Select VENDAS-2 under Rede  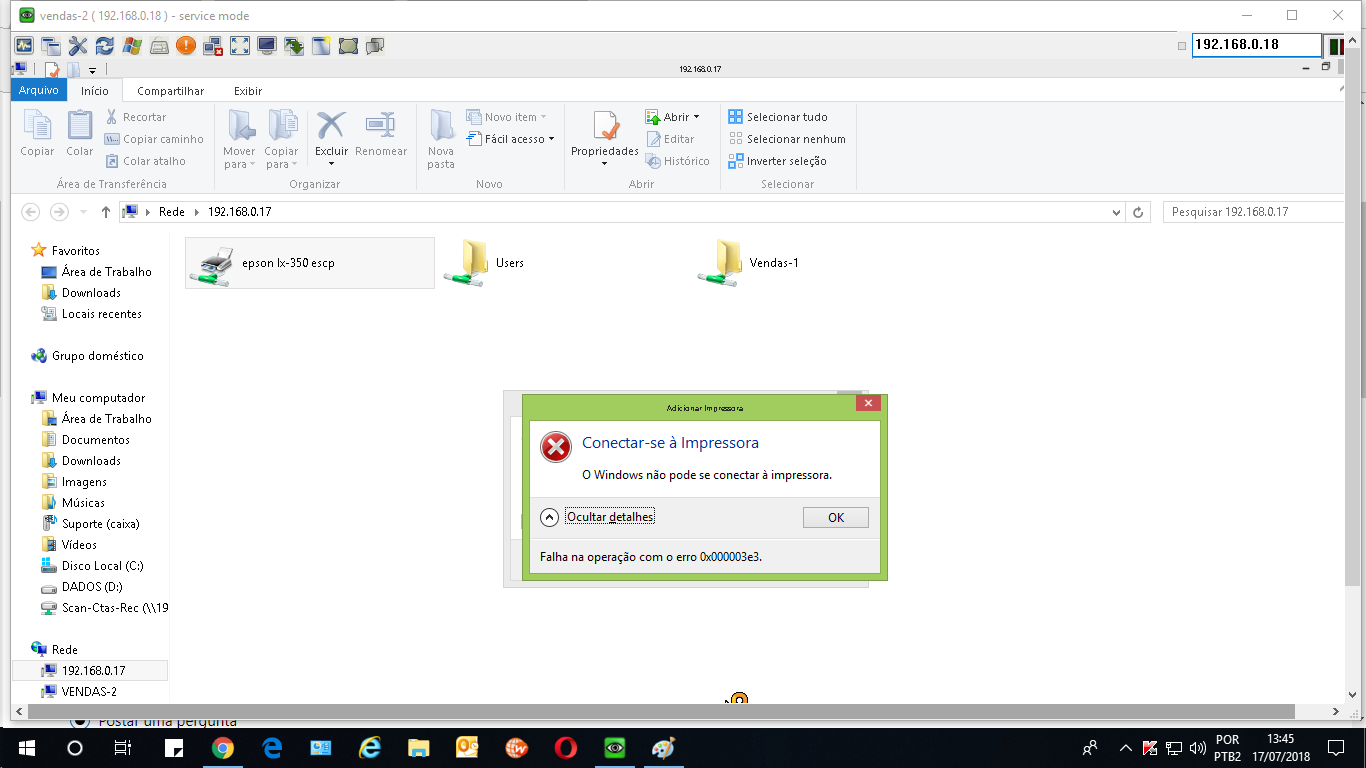tap(79, 691)
